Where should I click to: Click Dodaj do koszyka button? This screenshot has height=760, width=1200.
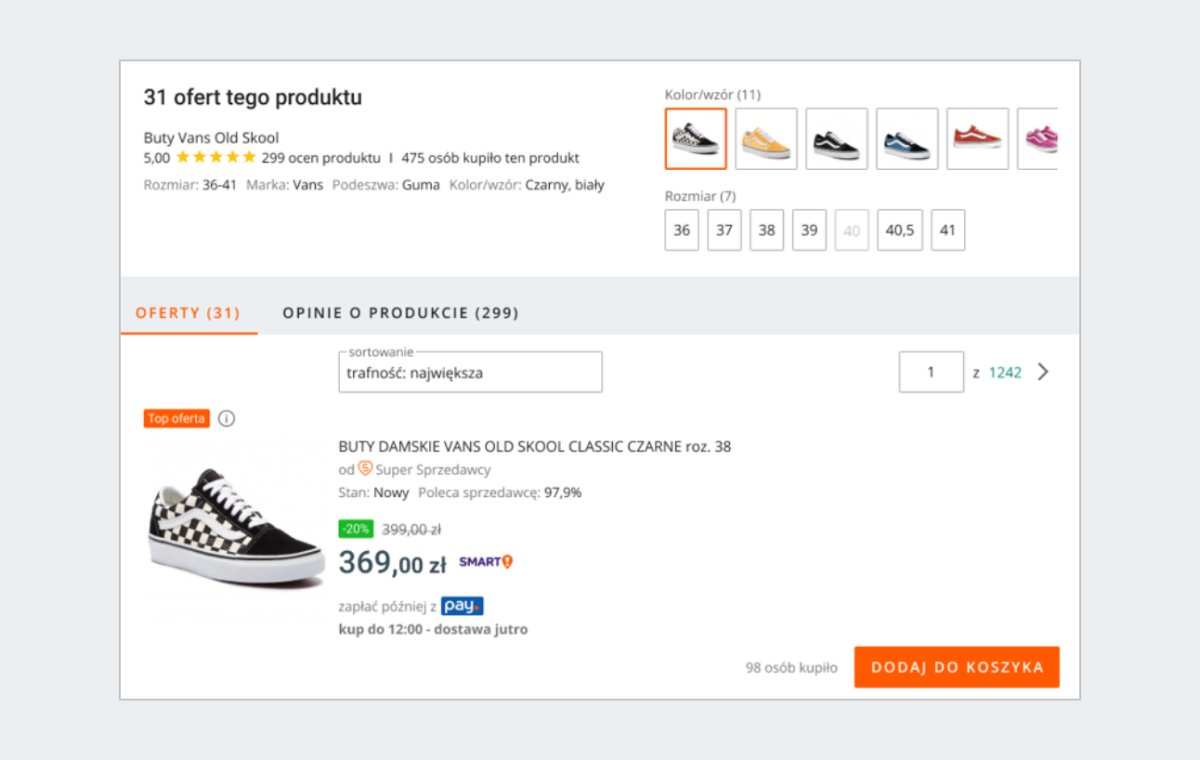957,667
